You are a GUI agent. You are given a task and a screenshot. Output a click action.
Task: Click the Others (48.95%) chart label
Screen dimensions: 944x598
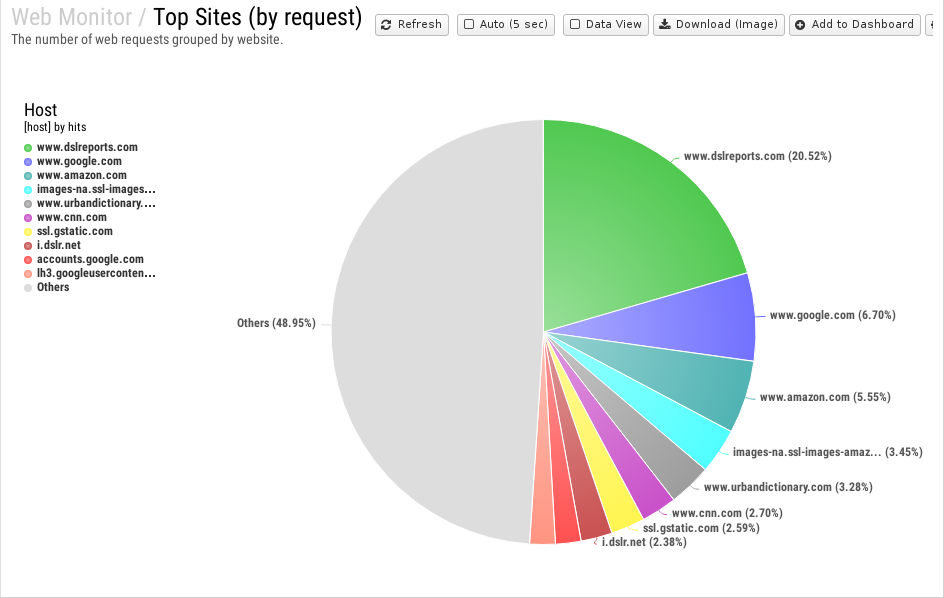[x=276, y=323]
